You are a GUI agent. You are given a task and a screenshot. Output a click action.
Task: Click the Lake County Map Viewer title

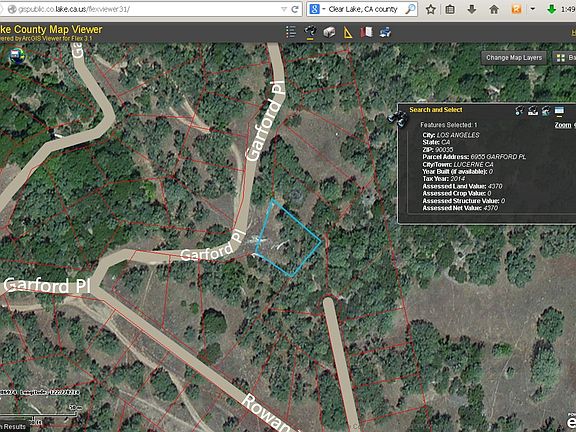(51, 29)
